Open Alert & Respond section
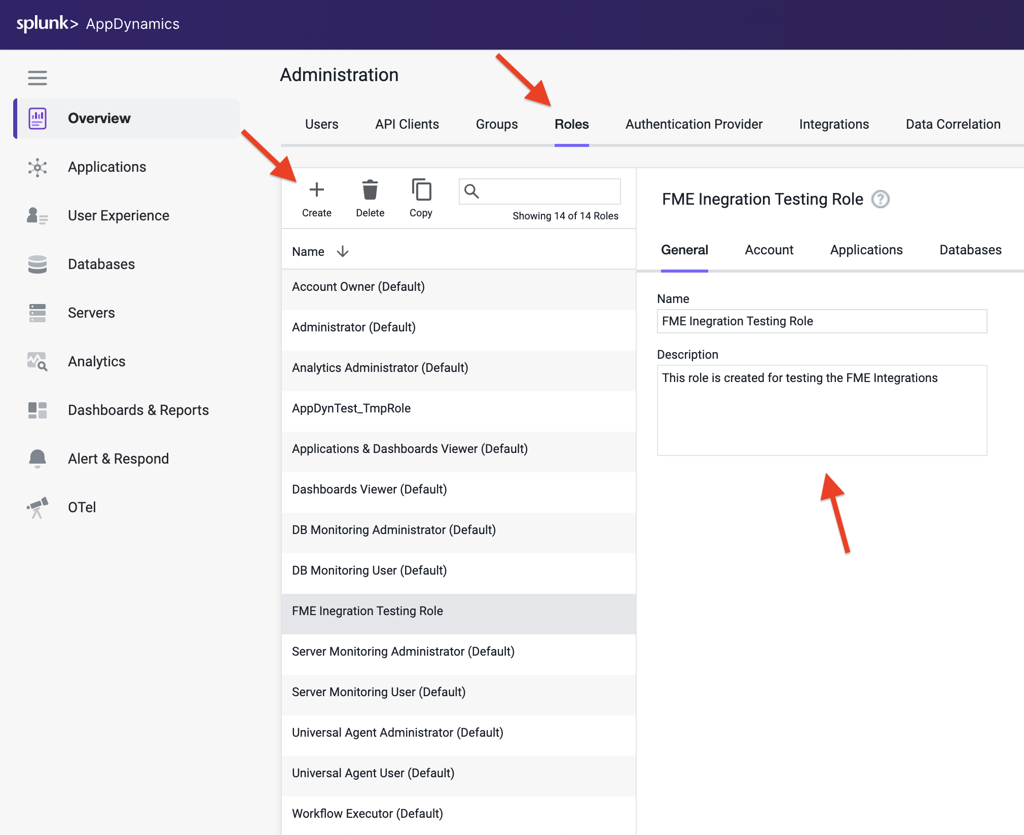This screenshot has width=1024, height=835. pyautogui.click(x=118, y=459)
